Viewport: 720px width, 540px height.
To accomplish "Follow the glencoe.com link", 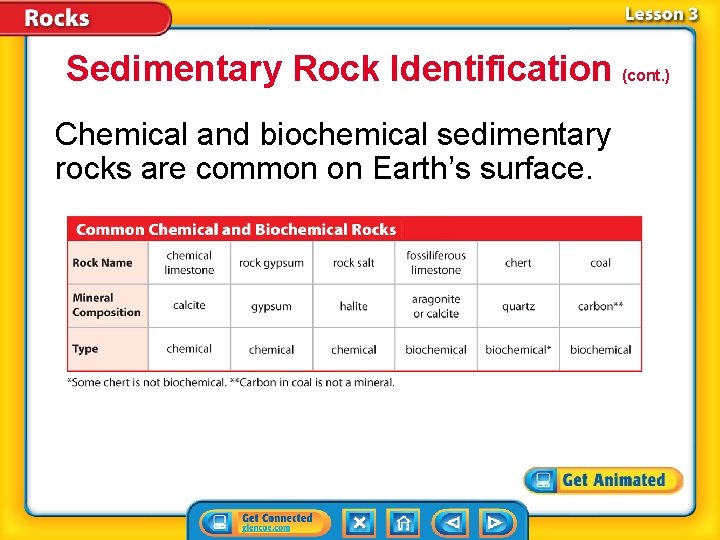I will 266,528.
